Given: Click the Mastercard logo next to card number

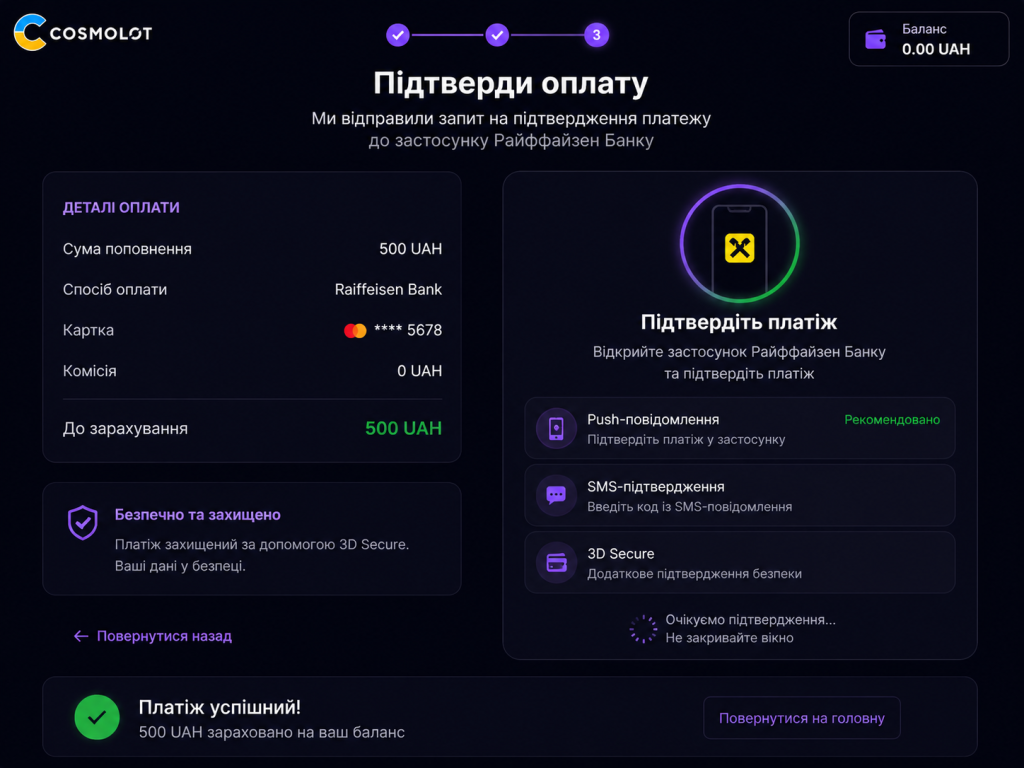Looking at the screenshot, I should 355,330.
